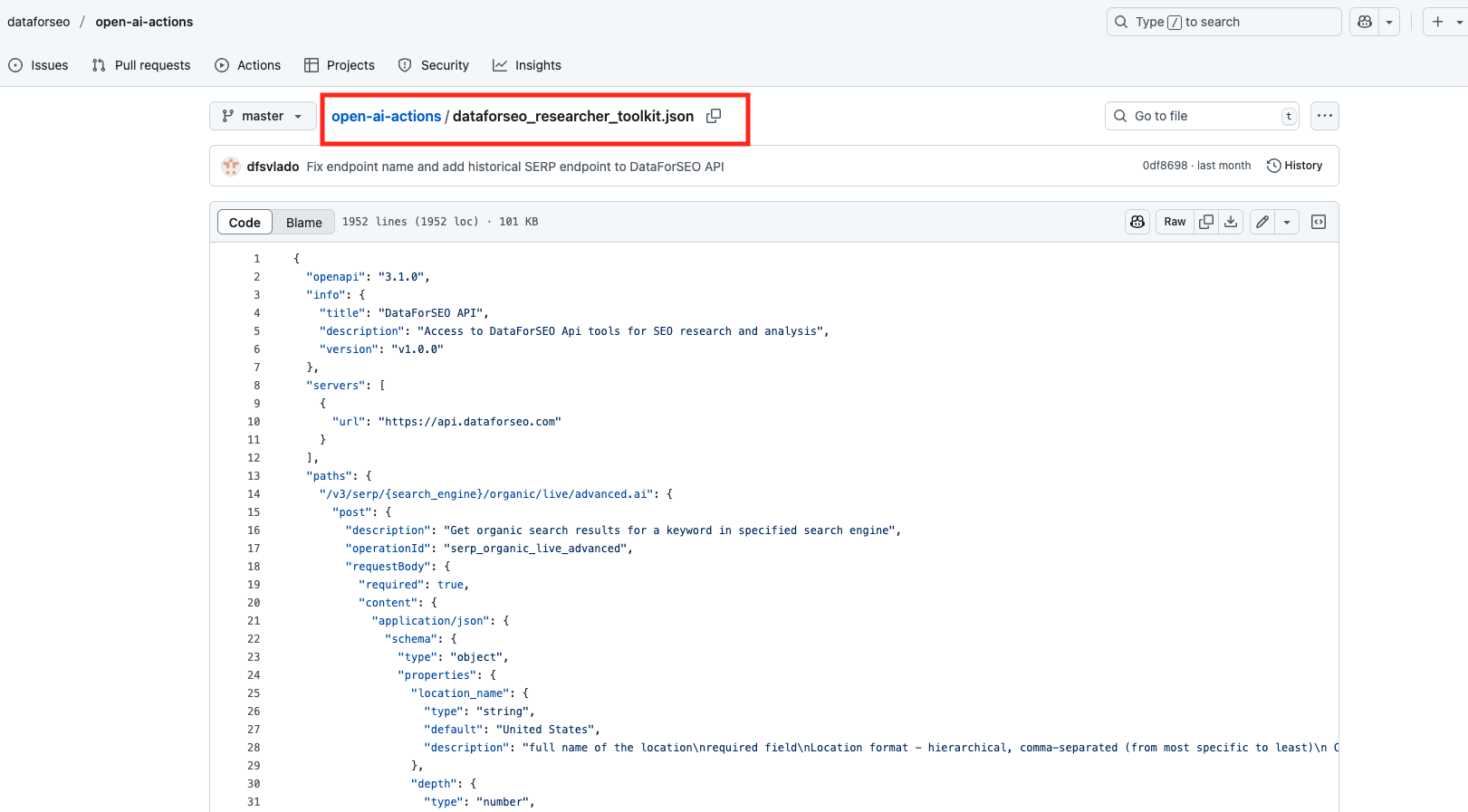Viewport: 1468px width, 812px height.
Task: Click dfsvlado avatar image
Action: tap(231, 166)
